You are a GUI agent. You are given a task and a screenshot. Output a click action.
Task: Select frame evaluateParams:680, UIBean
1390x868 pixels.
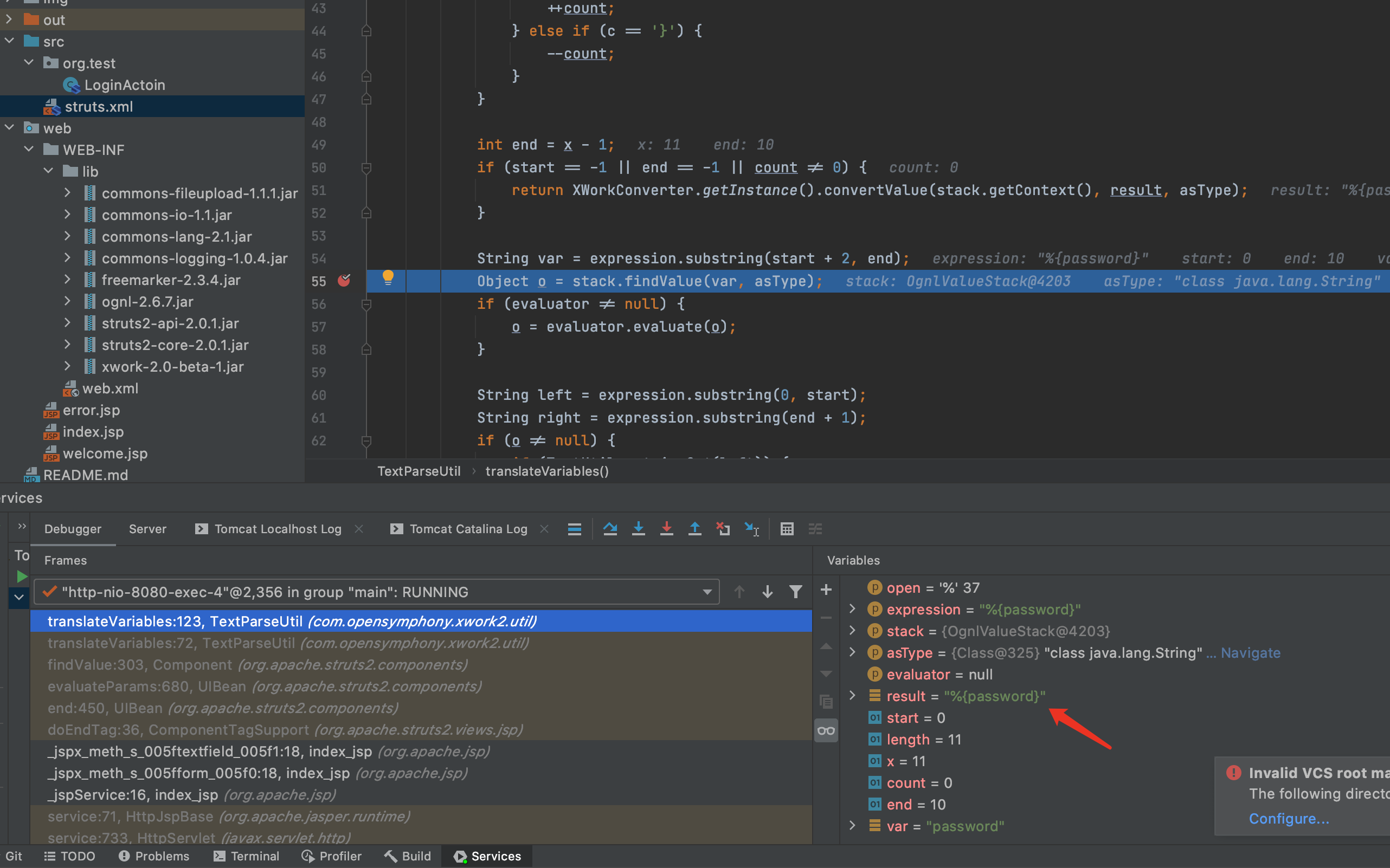tap(421, 686)
